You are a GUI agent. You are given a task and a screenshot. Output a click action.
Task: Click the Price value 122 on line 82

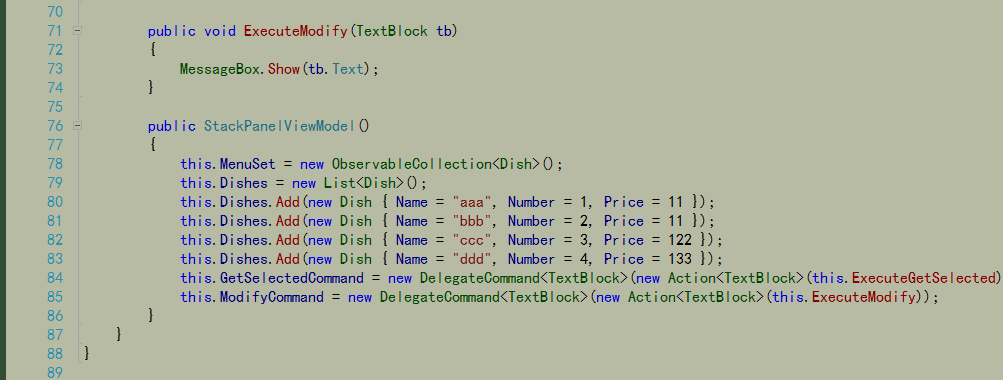pos(680,240)
